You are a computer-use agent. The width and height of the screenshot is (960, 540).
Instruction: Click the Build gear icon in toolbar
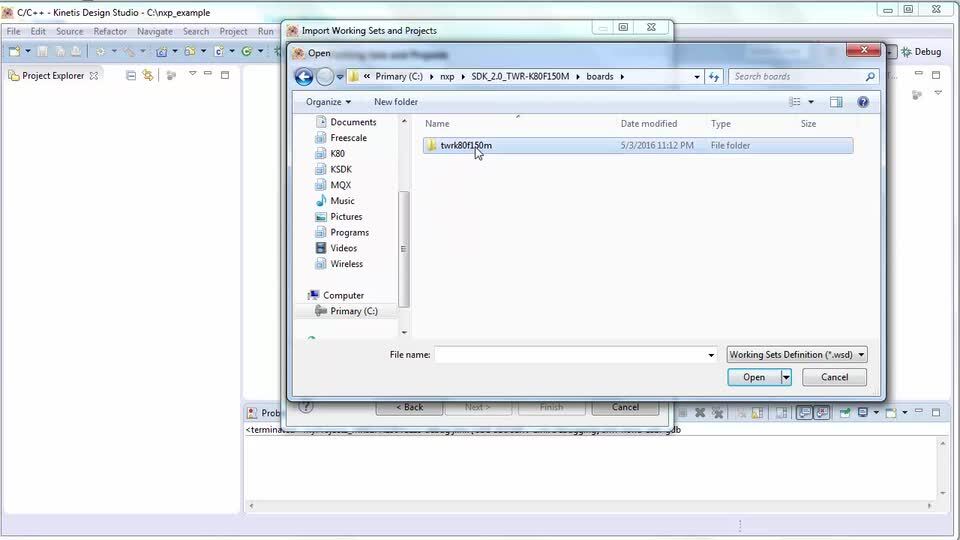(x=100, y=51)
